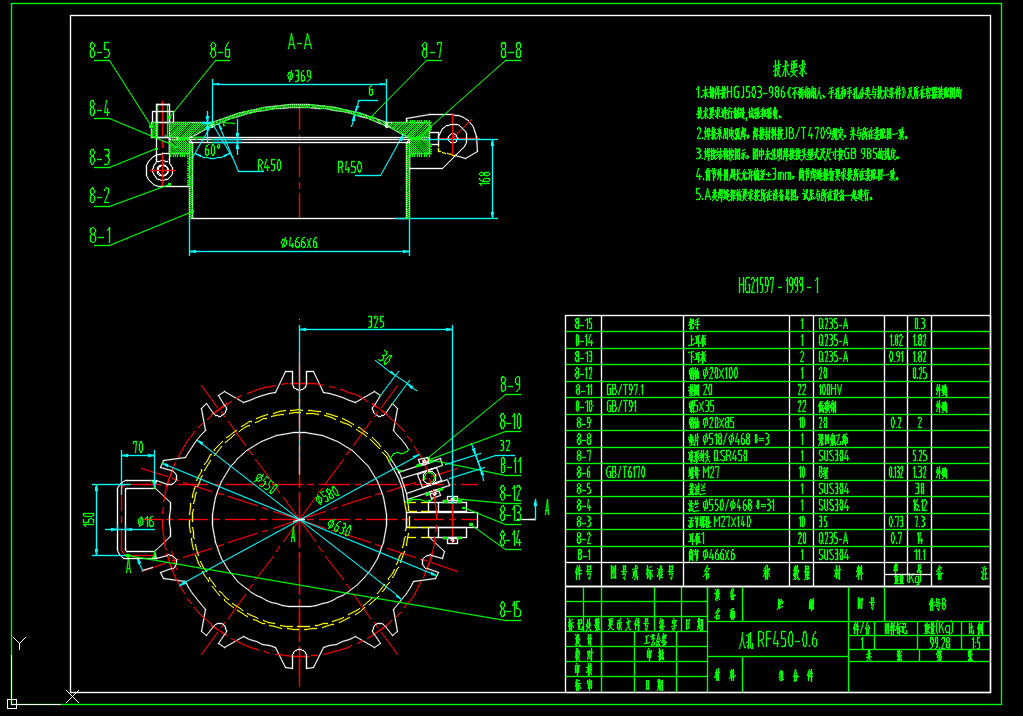Click the φ630 diameter dimension text
Viewport: 1023px width, 716px height.
(339, 527)
